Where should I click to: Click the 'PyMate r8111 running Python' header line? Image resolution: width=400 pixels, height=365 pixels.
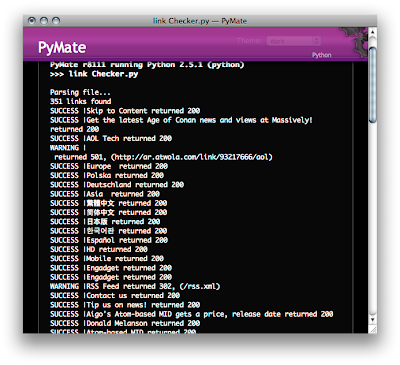click(x=147, y=65)
